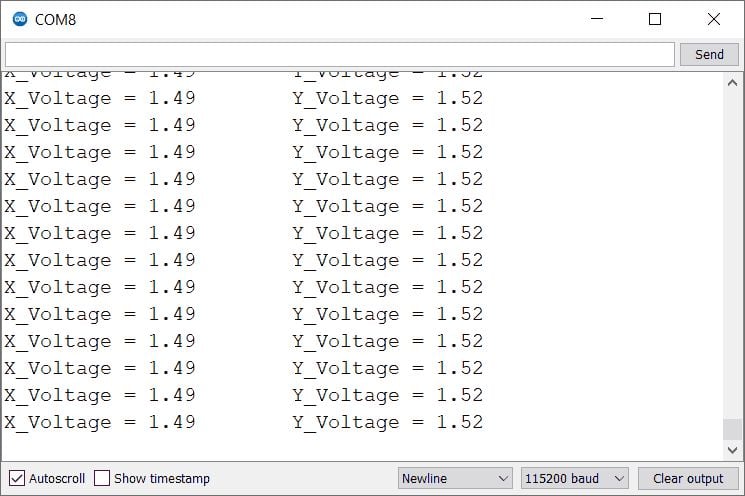Viewport: 745px width, 496px height.
Task: Close the COM8 serial monitor window
Action: pos(713,19)
